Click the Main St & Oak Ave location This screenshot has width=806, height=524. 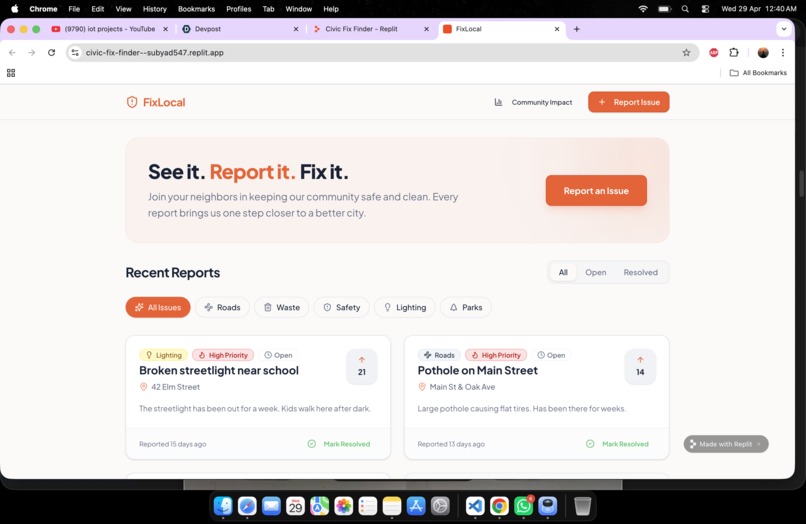click(456, 387)
